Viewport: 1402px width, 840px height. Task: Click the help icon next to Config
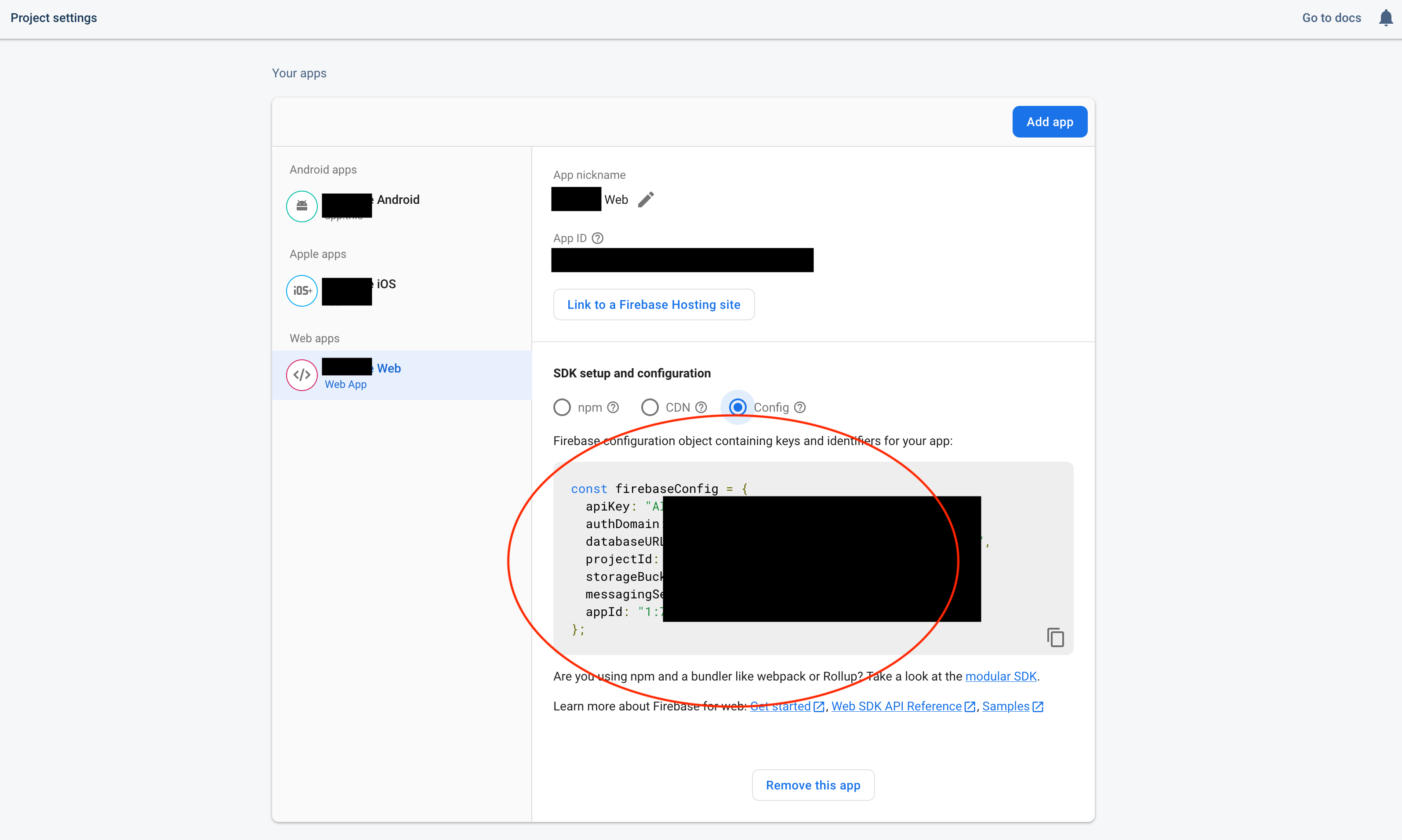(x=799, y=407)
